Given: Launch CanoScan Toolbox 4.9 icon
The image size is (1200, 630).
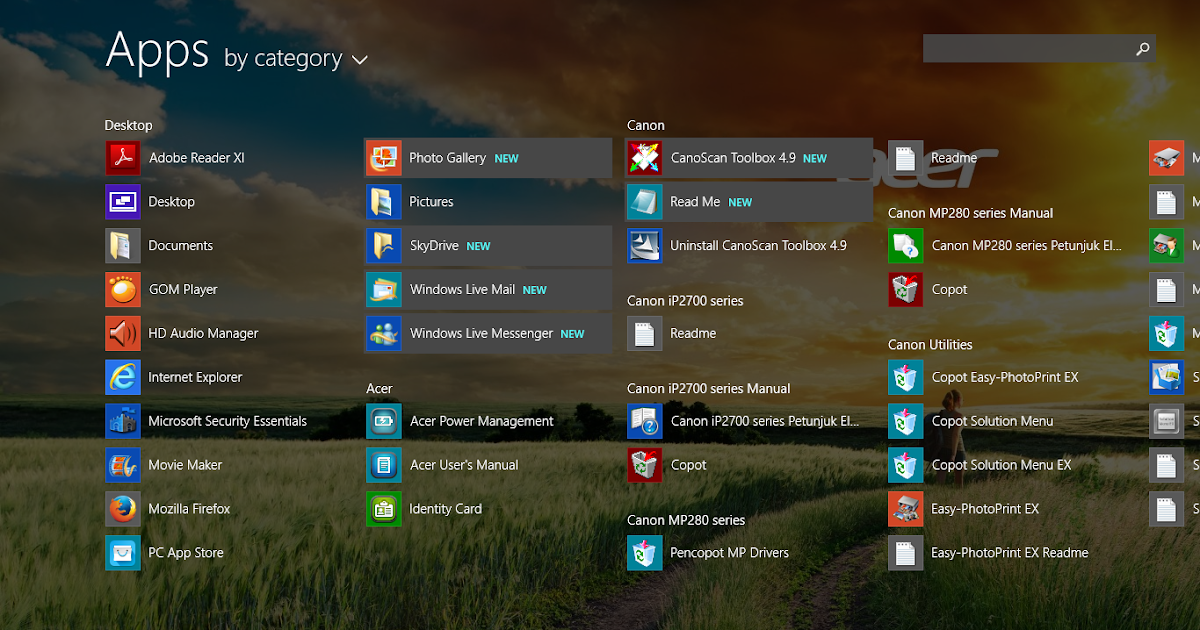Looking at the screenshot, I should coord(645,158).
